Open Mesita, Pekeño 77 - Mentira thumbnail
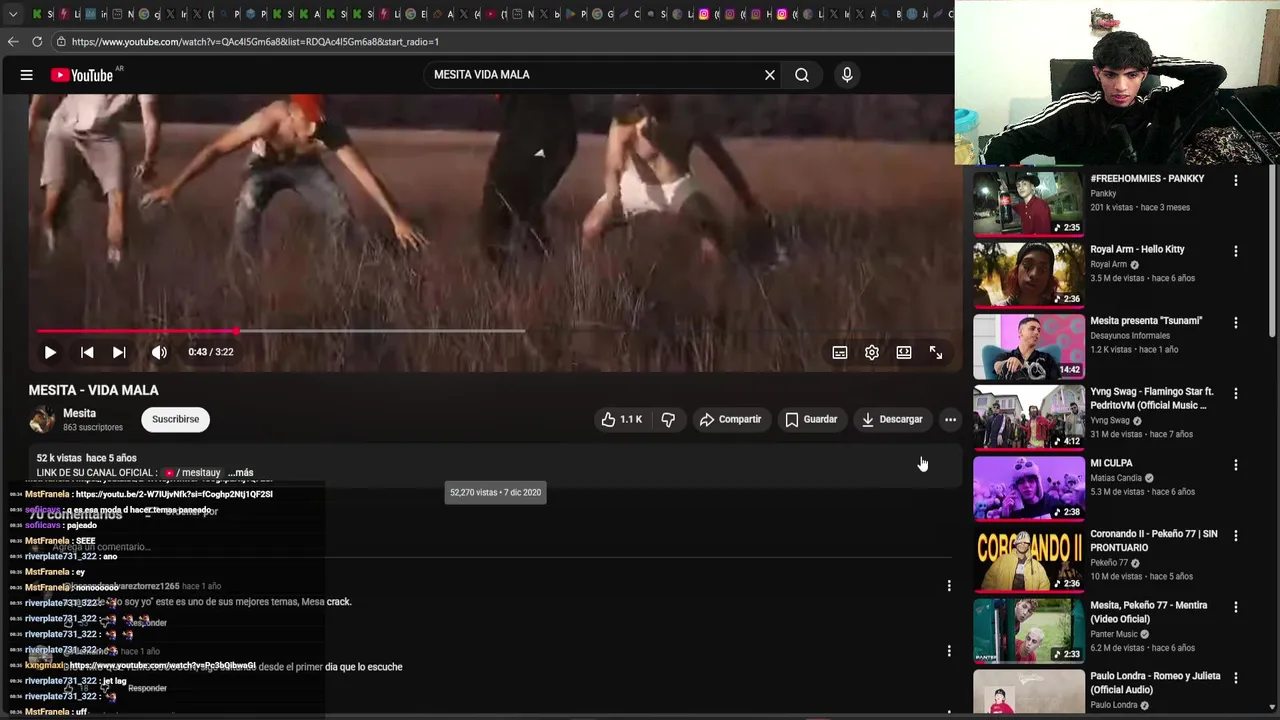 (x=1028, y=630)
